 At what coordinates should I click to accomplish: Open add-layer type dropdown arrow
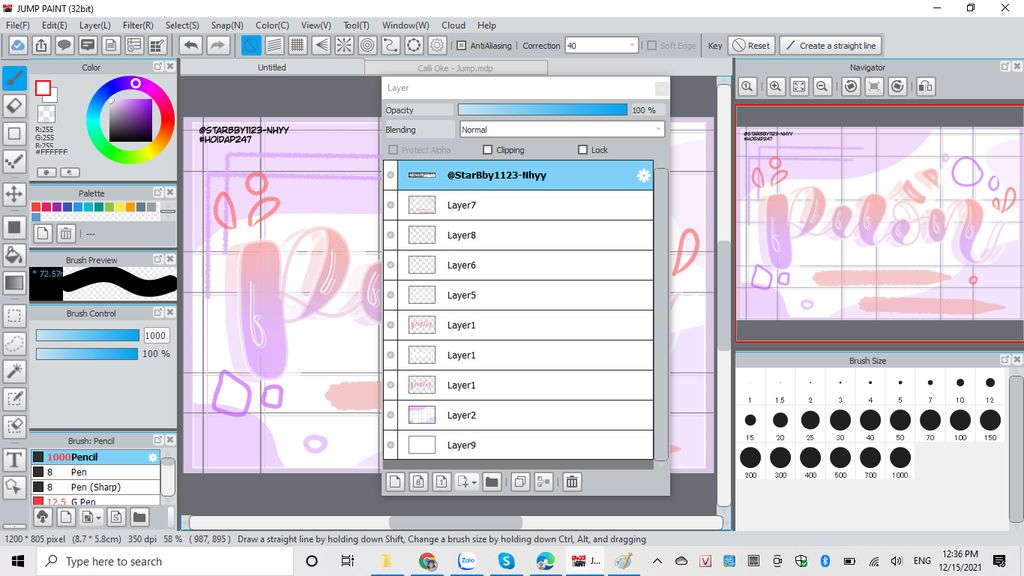[x=474, y=483]
